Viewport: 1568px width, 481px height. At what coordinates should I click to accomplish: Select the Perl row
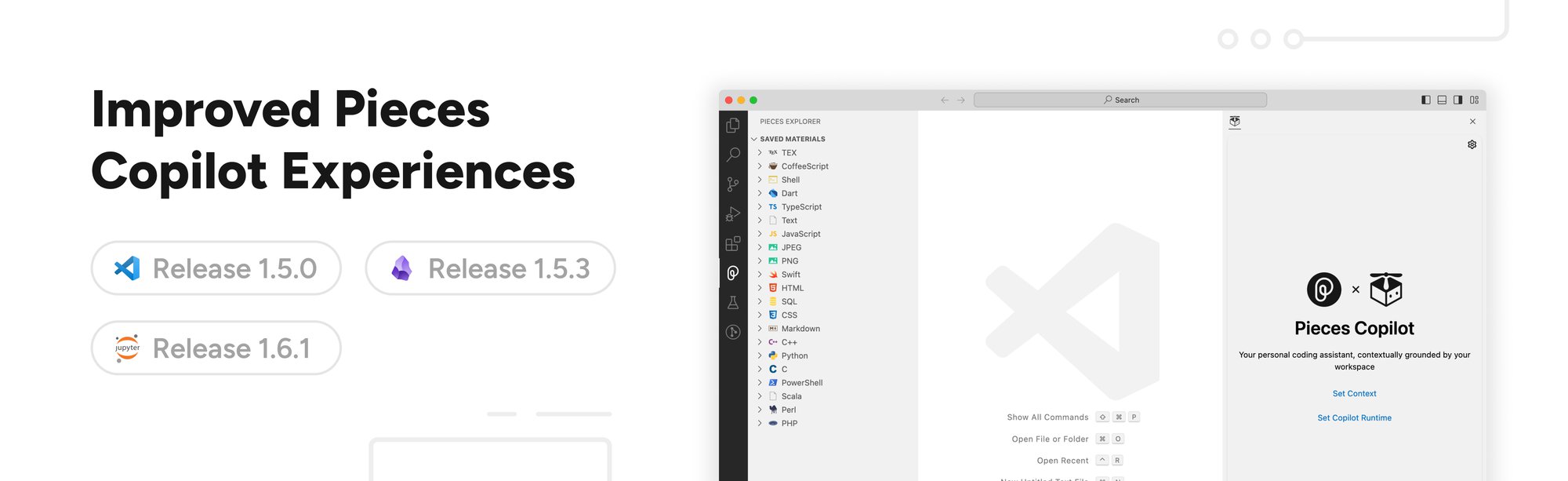pyautogui.click(x=833, y=410)
